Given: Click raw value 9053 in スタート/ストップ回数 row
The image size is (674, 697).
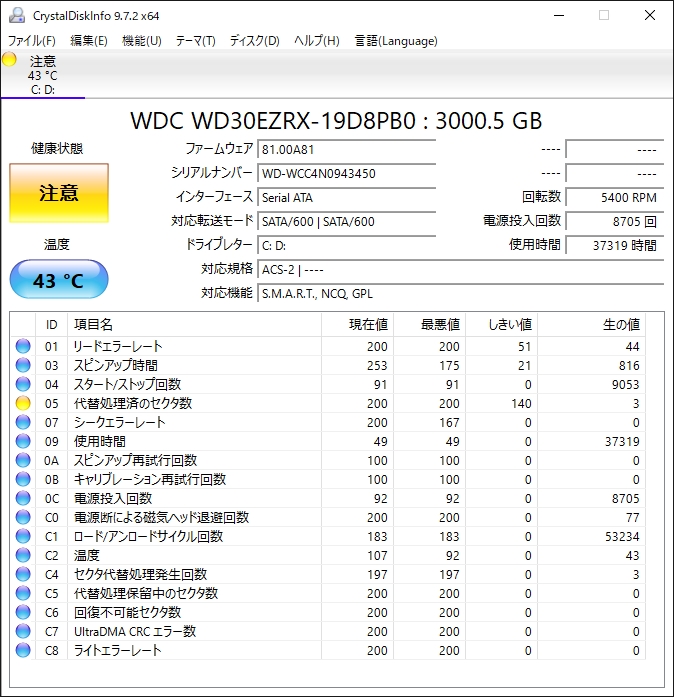Looking at the screenshot, I should (626, 385).
